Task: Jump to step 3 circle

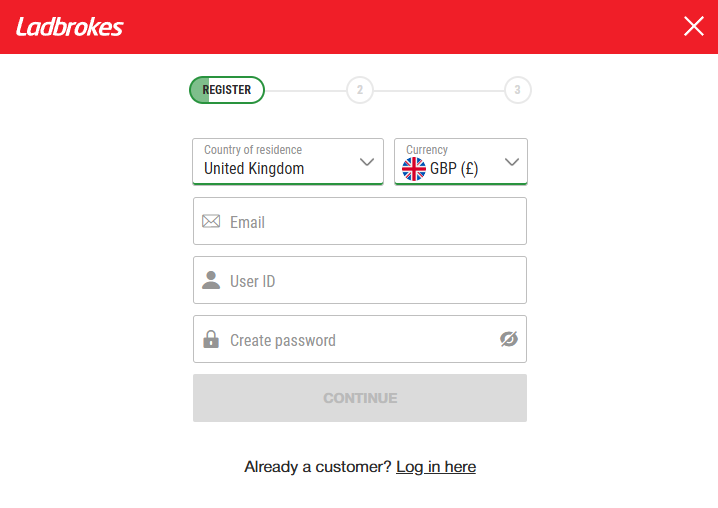Action: (517, 90)
